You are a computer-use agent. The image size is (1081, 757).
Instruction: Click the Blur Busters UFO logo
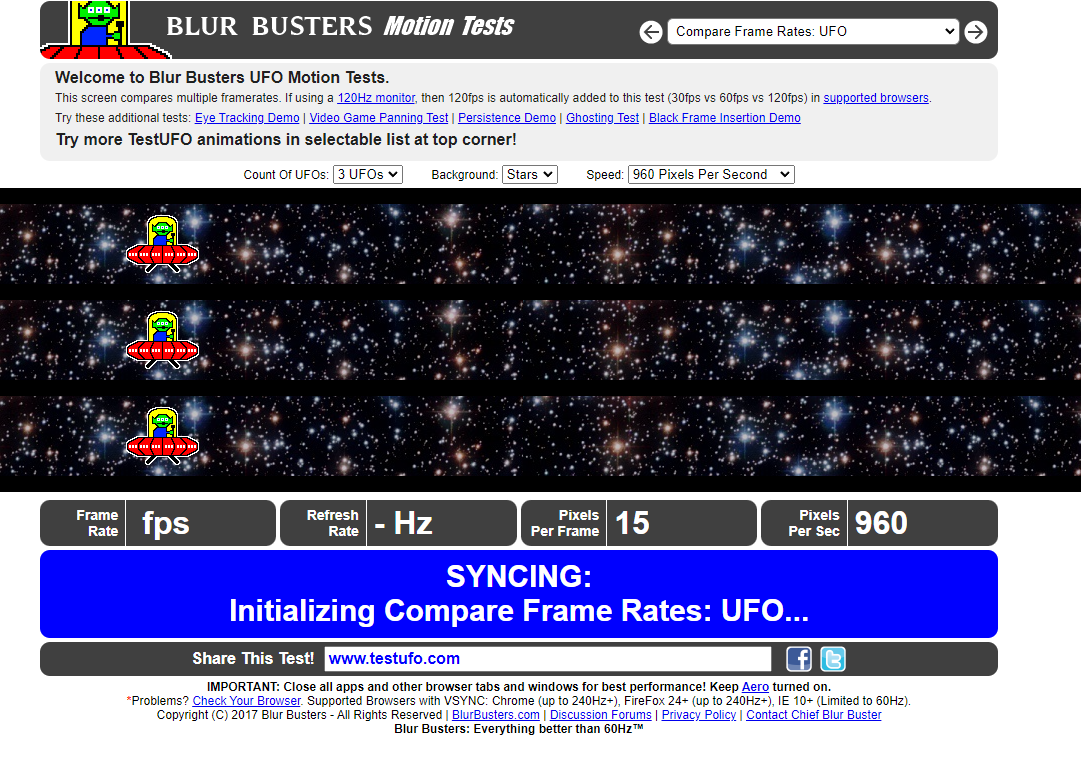click(105, 30)
